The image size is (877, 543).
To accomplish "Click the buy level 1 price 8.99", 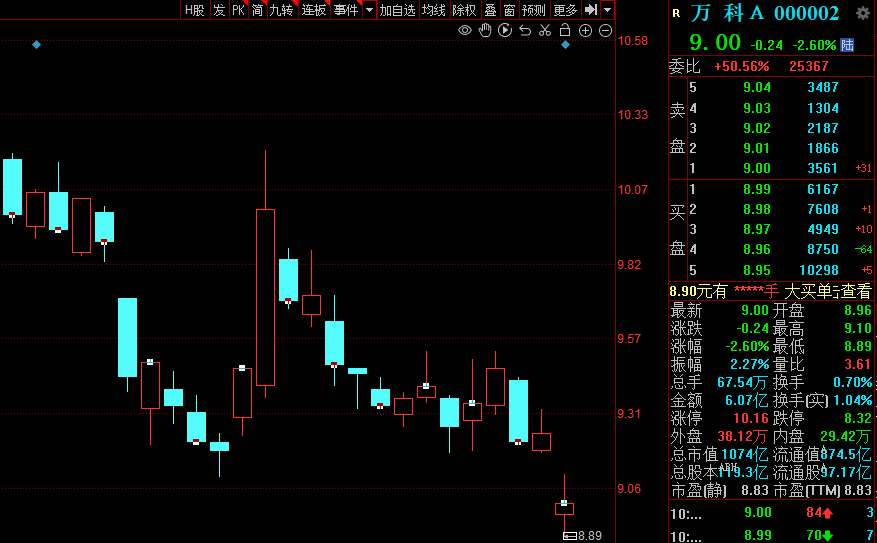I will point(757,189).
